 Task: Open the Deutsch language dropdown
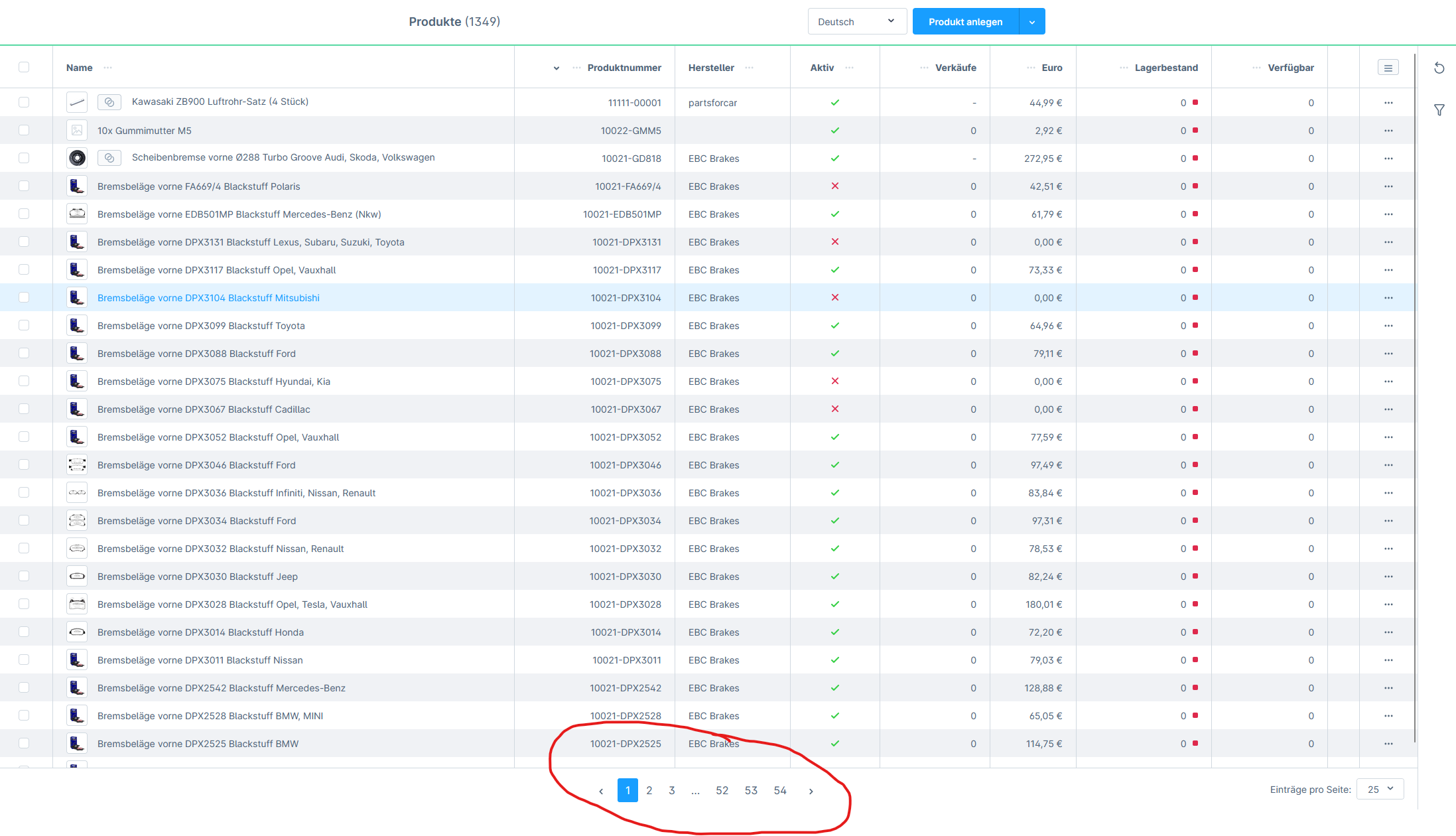pos(856,22)
